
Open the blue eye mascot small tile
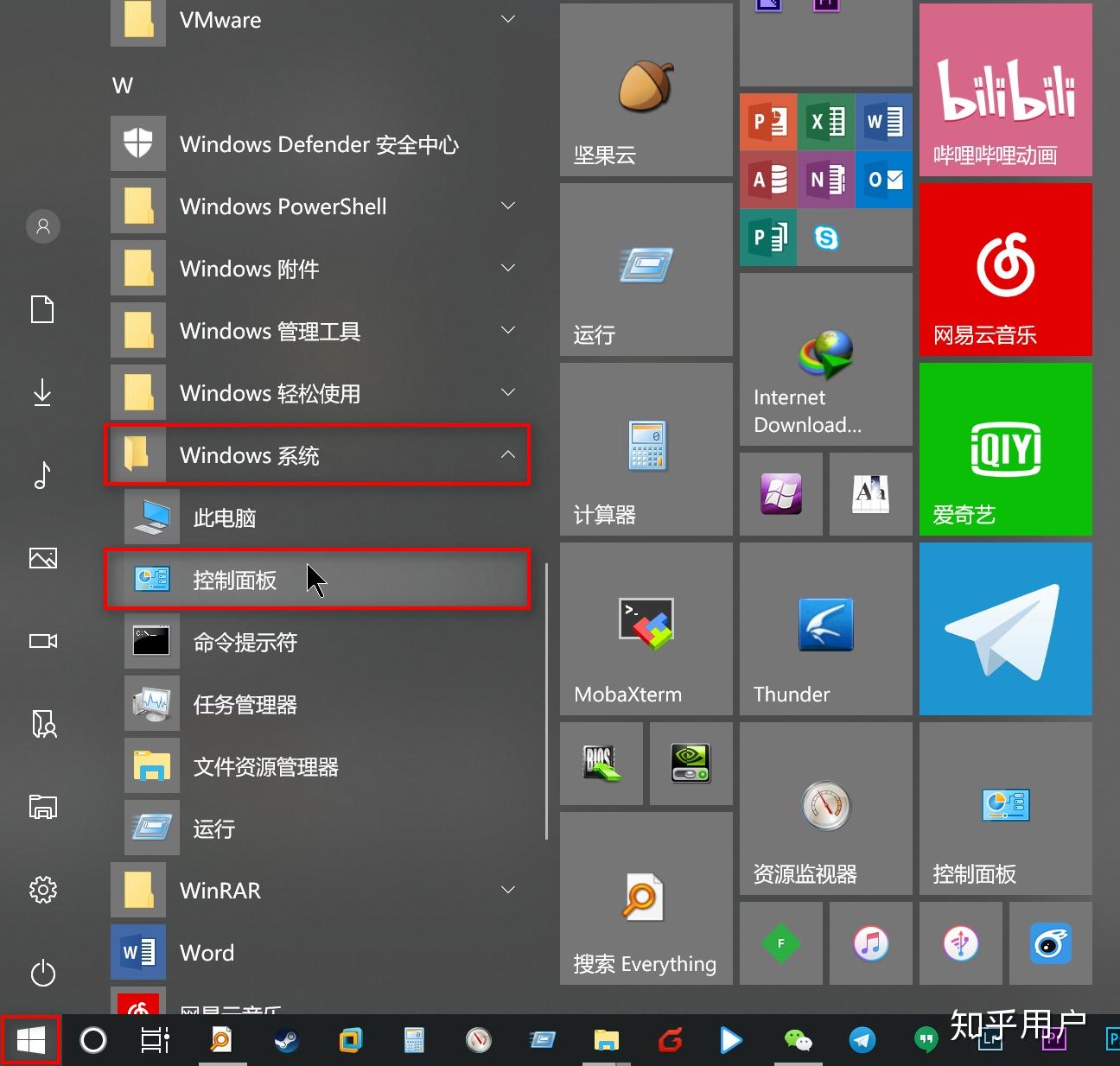[x=1050, y=943]
